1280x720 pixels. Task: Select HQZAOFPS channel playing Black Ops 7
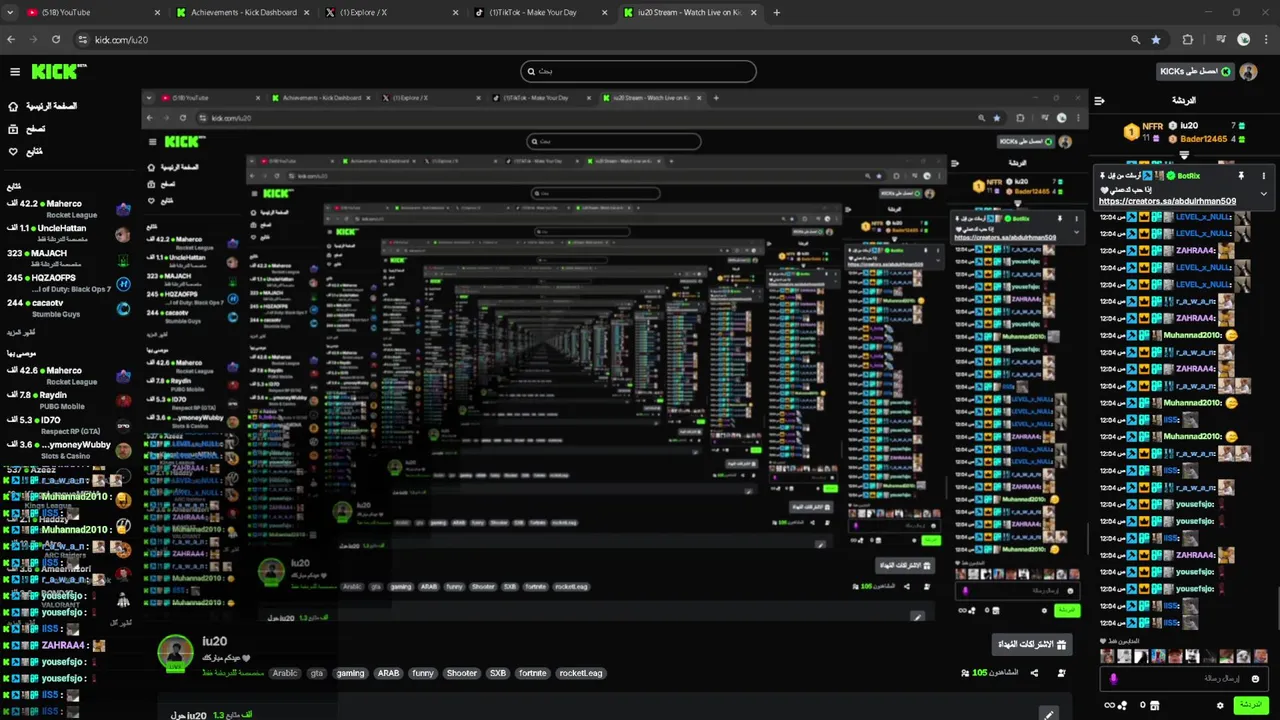[x=68, y=283]
